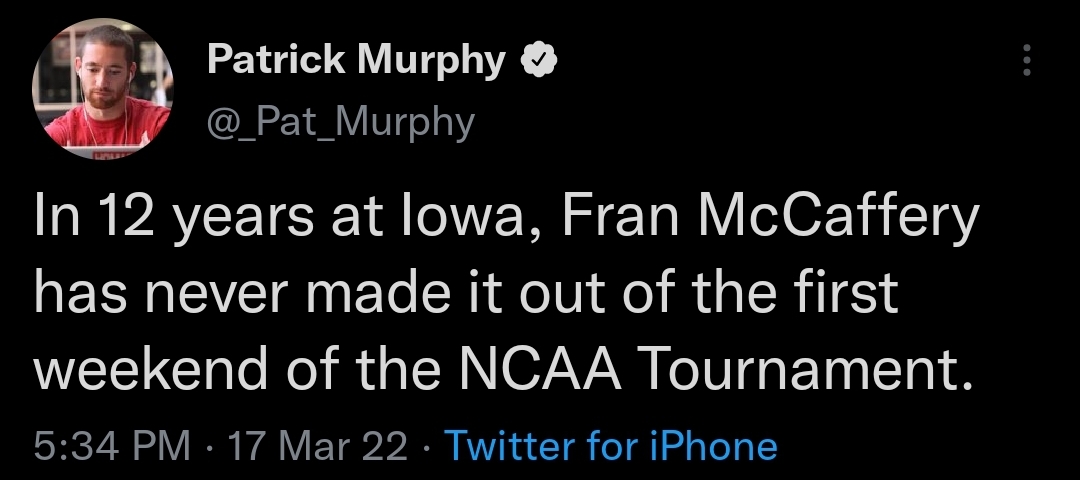Click the Twitter for iPhone source link
The height and width of the screenshot is (480, 1080).
click(612, 446)
